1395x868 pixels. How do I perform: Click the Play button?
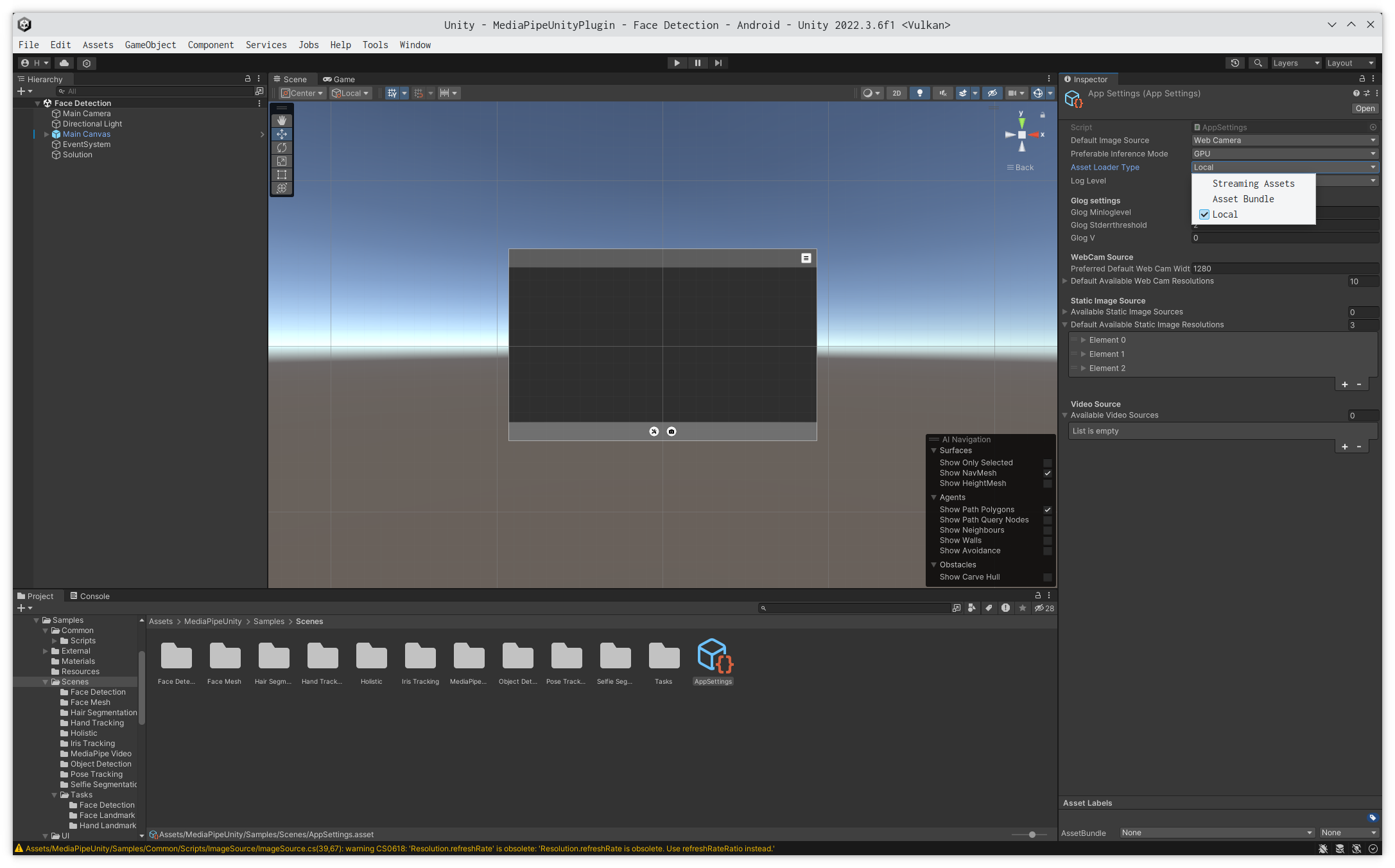(677, 63)
